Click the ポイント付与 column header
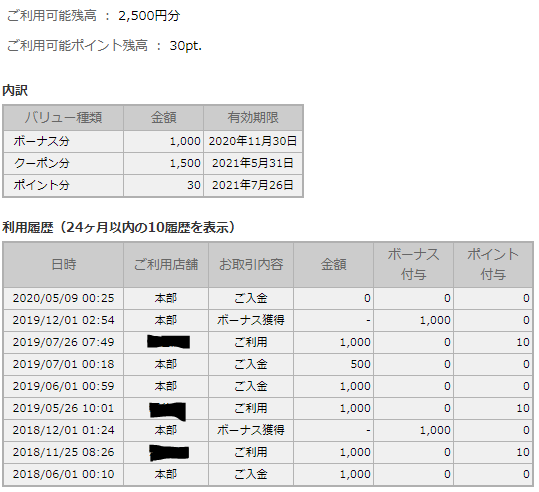This screenshot has height=492, width=539. (x=493, y=264)
